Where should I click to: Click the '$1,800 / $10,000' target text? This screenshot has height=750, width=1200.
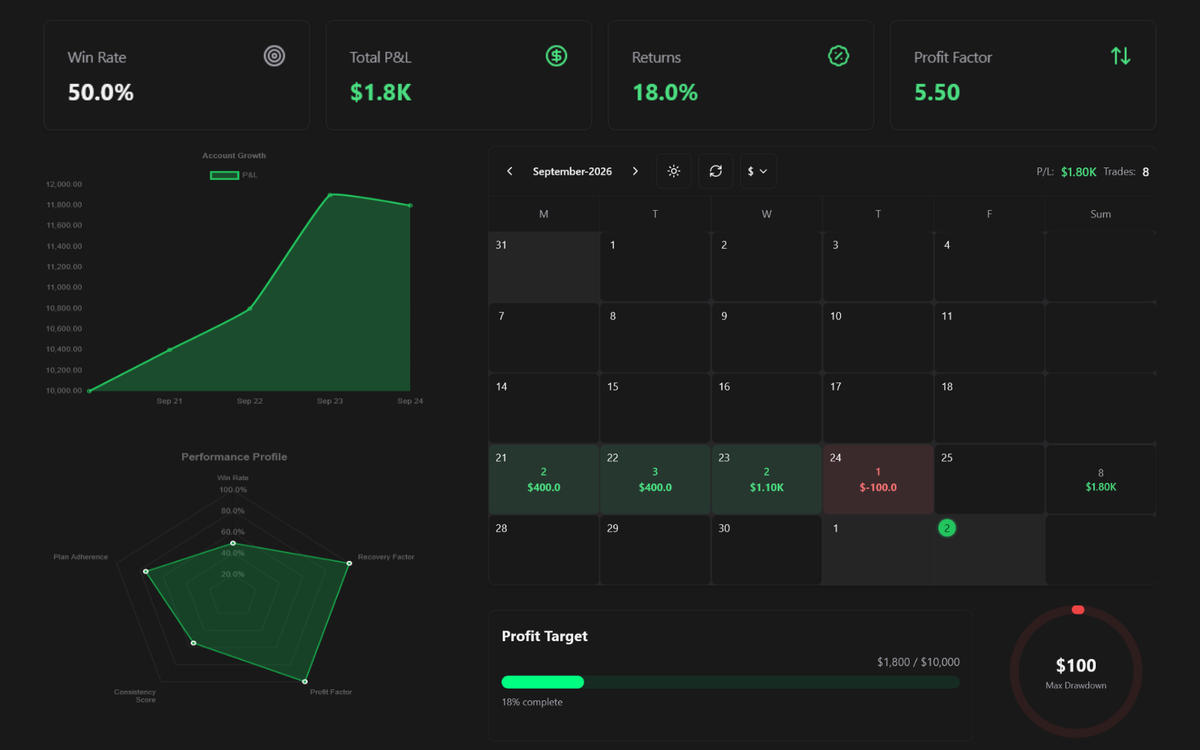coord(918,662)
